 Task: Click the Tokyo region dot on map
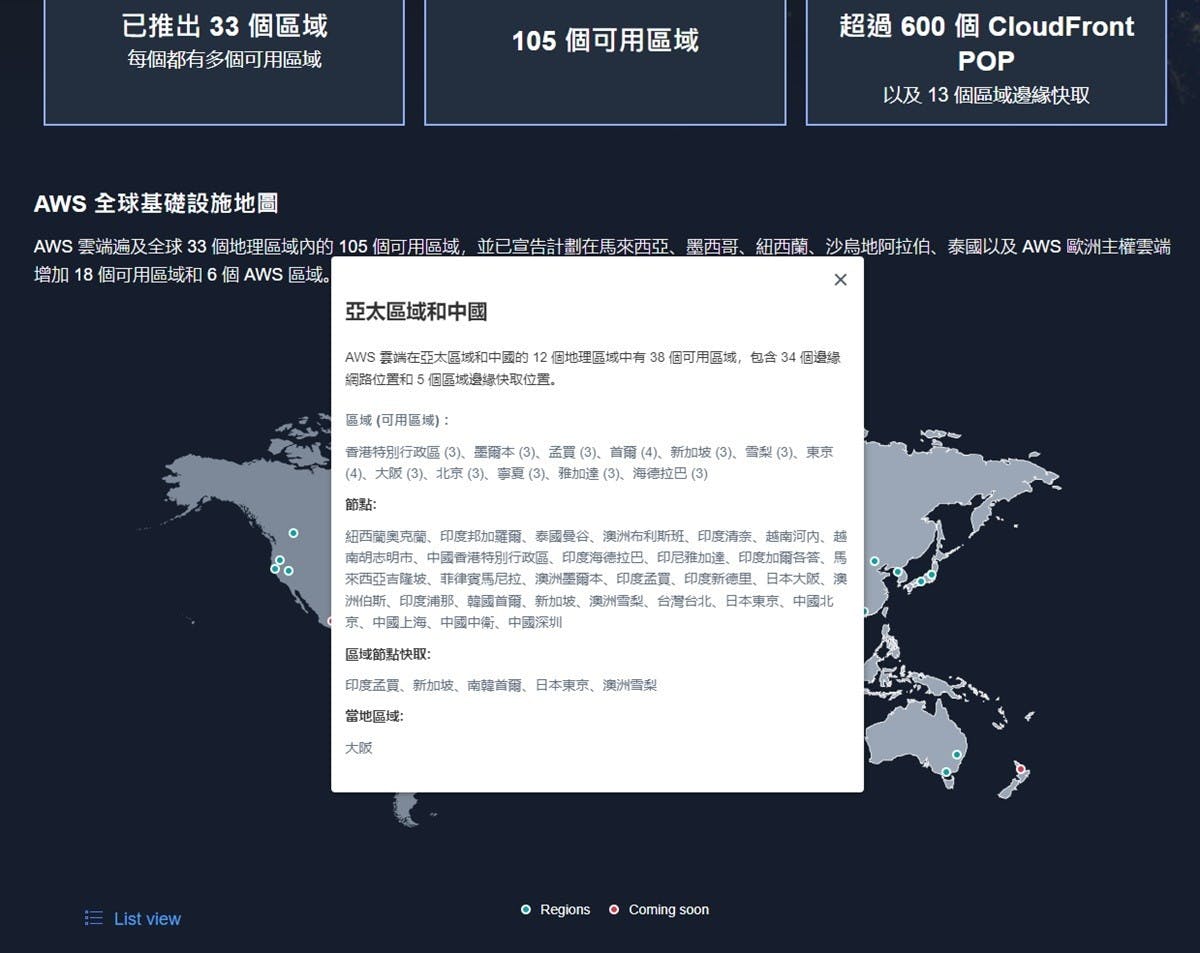[932, 575]
